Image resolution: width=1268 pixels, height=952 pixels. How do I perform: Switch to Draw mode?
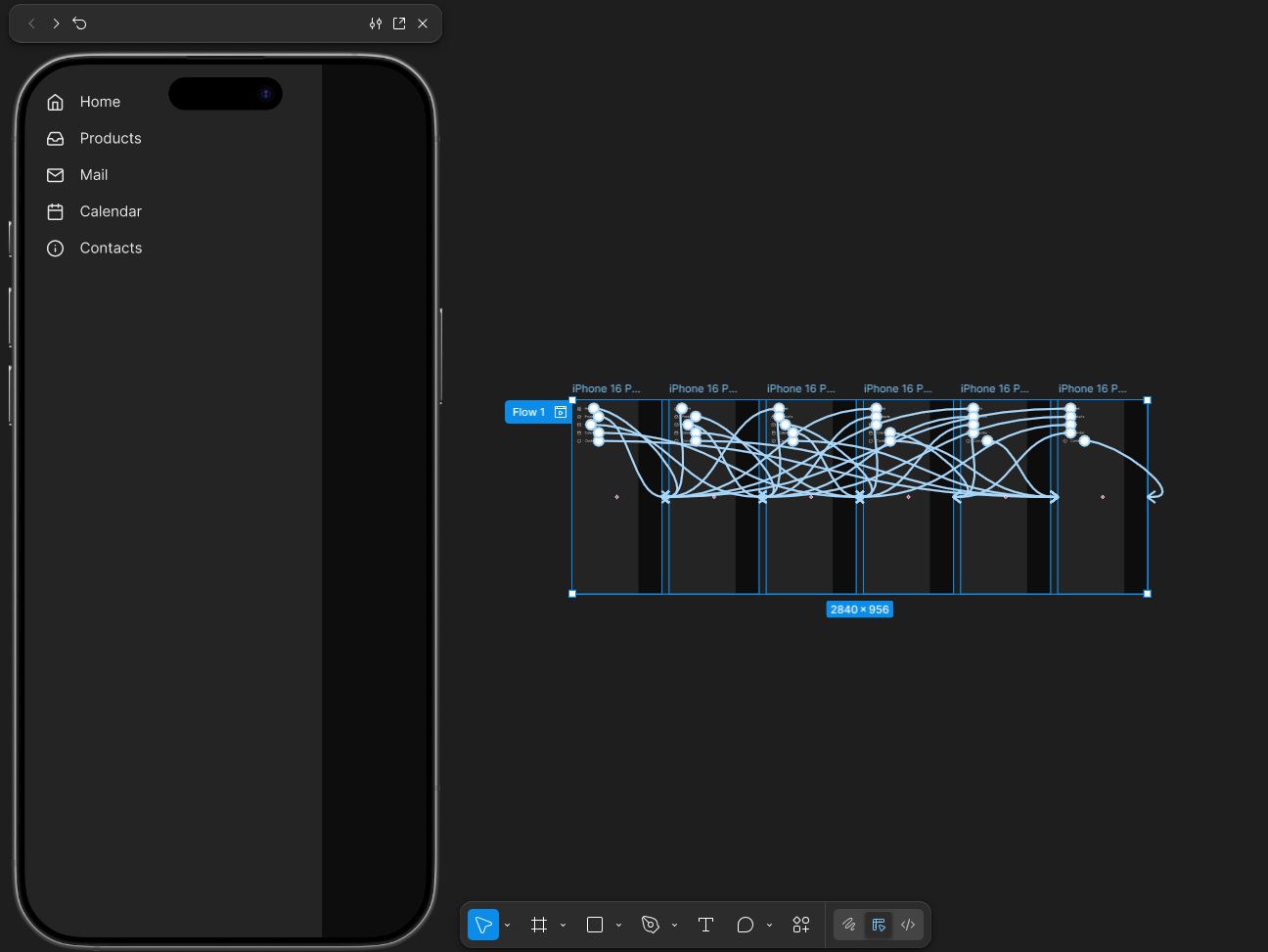[849, 925]
